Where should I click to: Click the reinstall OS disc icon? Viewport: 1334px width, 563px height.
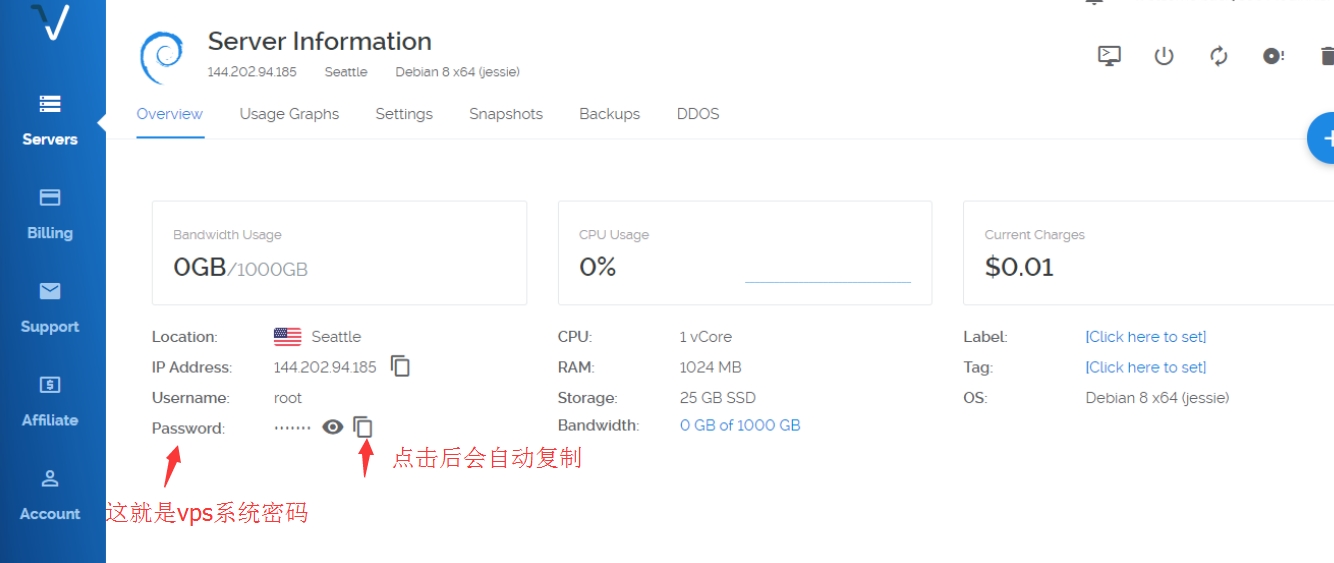(1273, 56)
